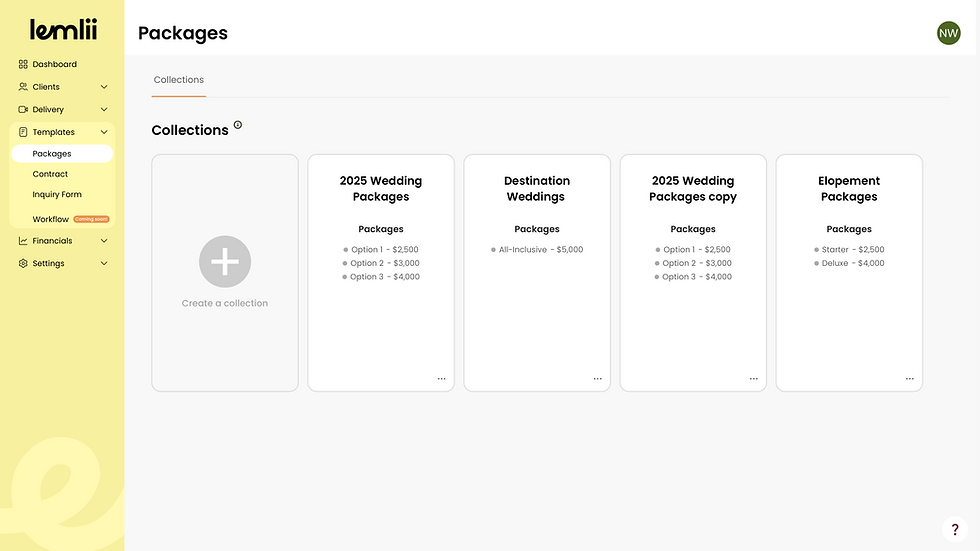Click Option 3 - $4,000 in Packages copy card
980x551 pixels.
pos(692,277)
